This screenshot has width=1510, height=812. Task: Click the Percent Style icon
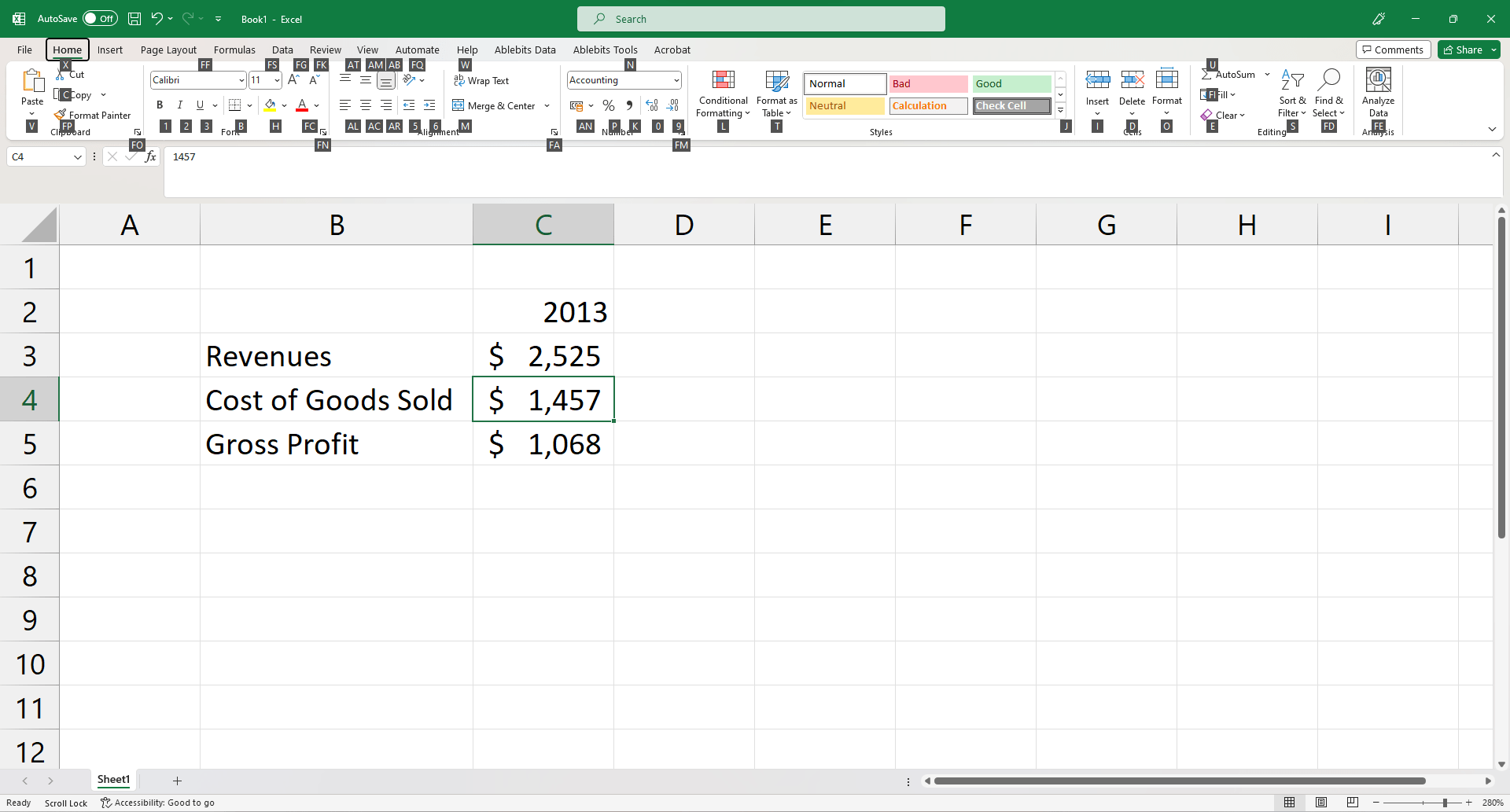[608, 105]
